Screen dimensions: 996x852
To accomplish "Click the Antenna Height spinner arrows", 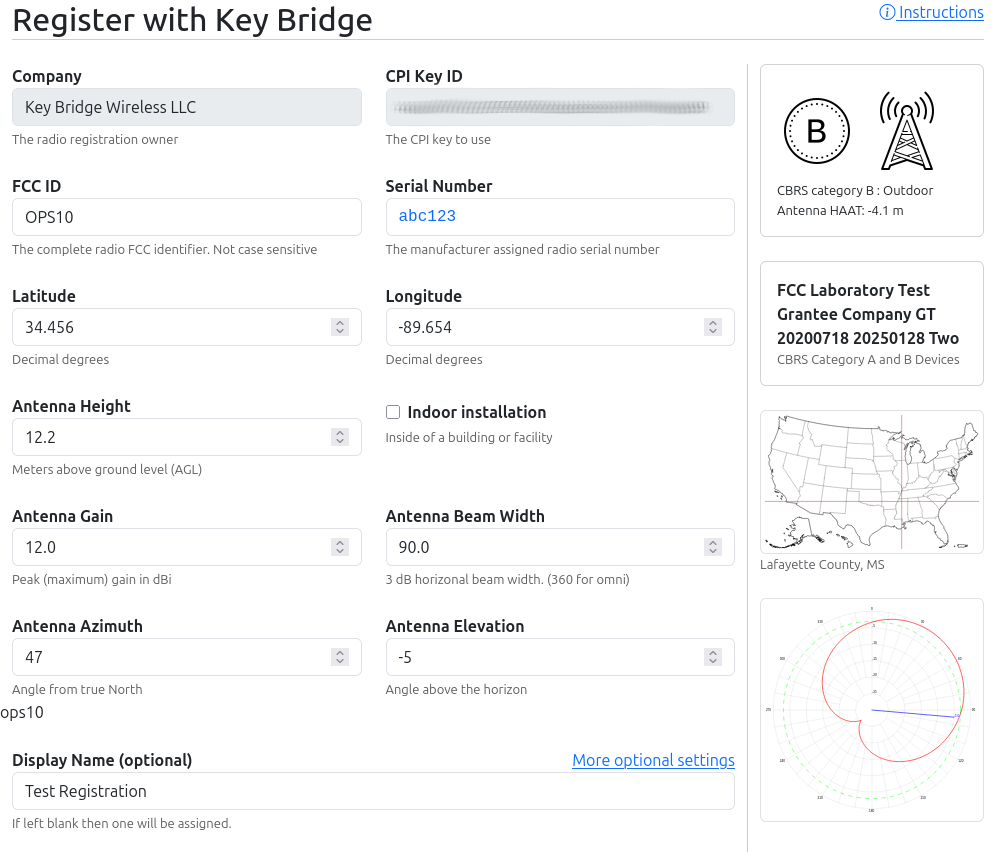I will coord(340,437).
